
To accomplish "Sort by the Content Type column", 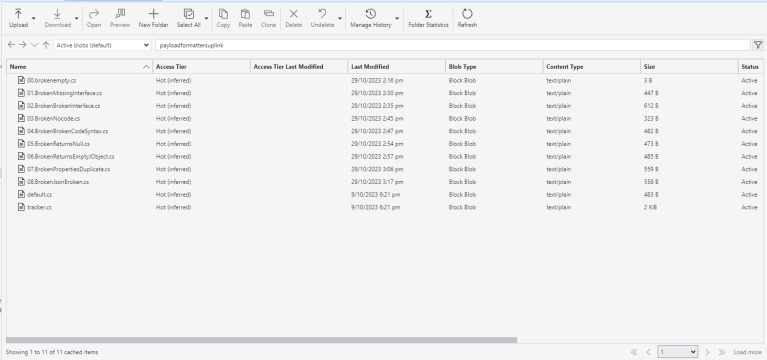I will pos(592,67).
